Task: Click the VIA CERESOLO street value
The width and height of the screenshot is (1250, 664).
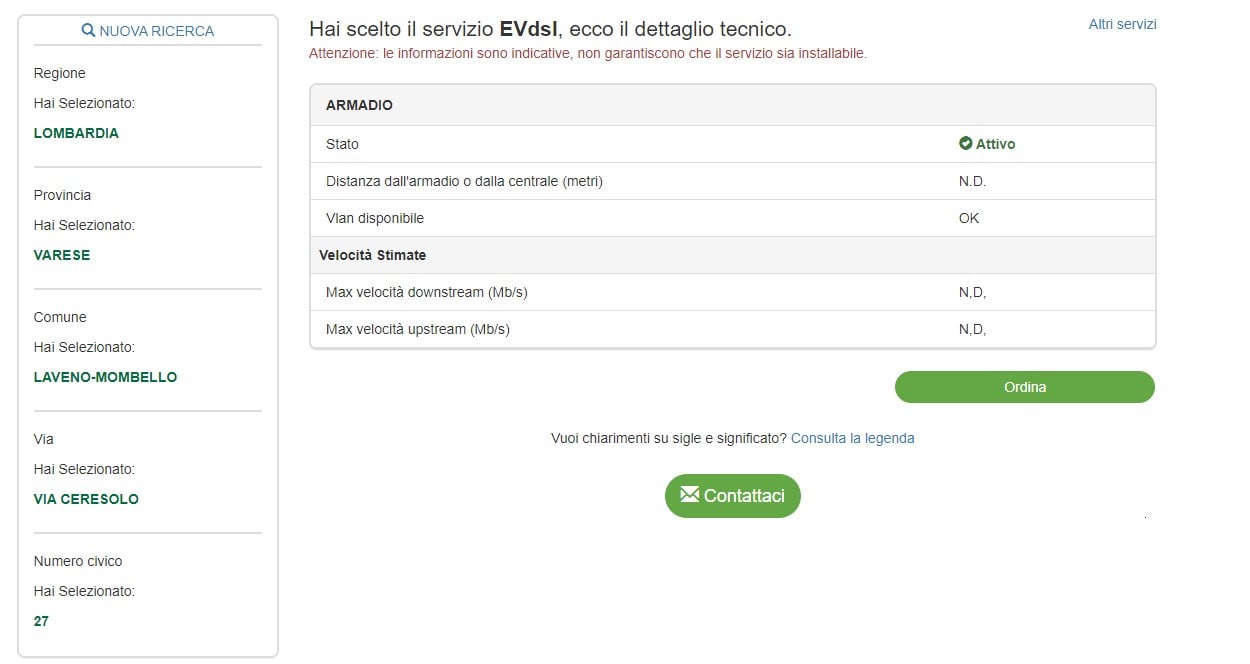Action: click(86, 499)
